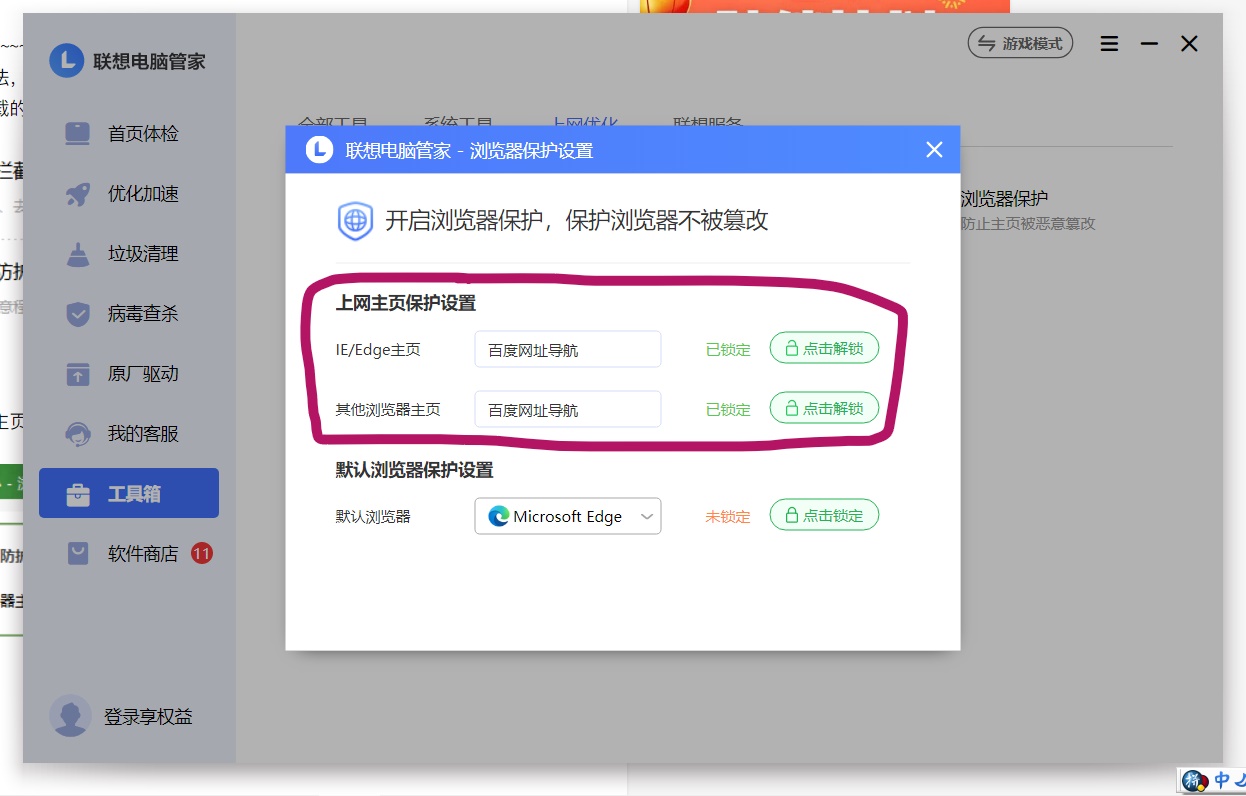Open 病毒查杀 shield icon
This screenshot has width=1246, height=796.
tap(78, 315)
